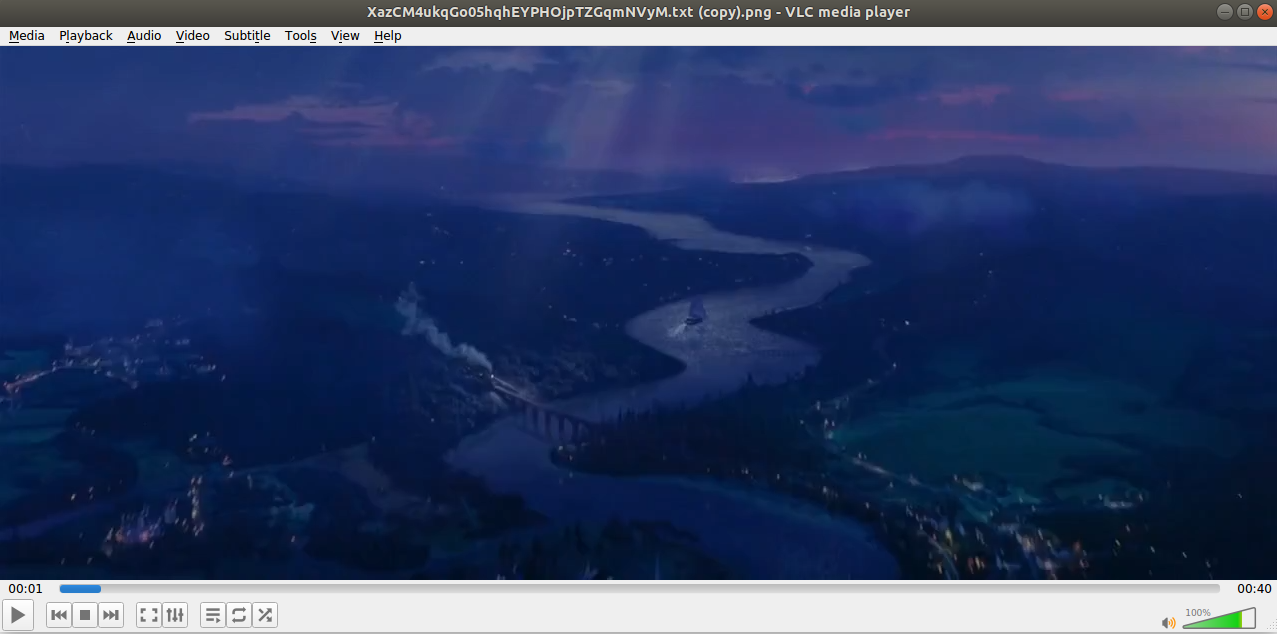Image resolution: width=1277 pixels, height=634 pixels.
Task: Open the Playback menu
Action: pos(86,36)
